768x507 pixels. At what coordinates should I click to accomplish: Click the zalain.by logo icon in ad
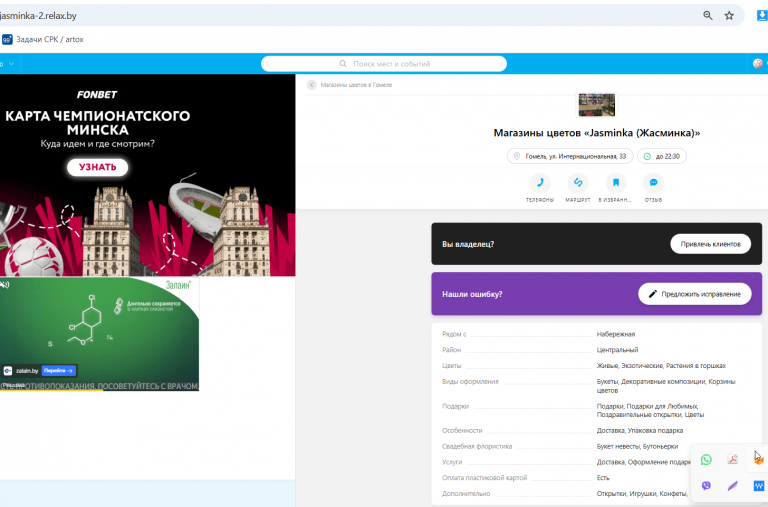[x=8, y=371]
